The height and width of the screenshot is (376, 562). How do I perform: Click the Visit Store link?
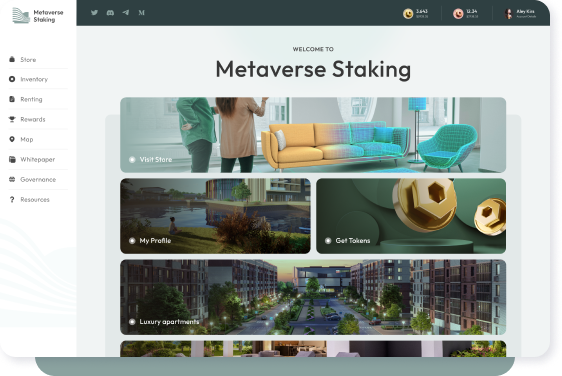coord(156,160)
